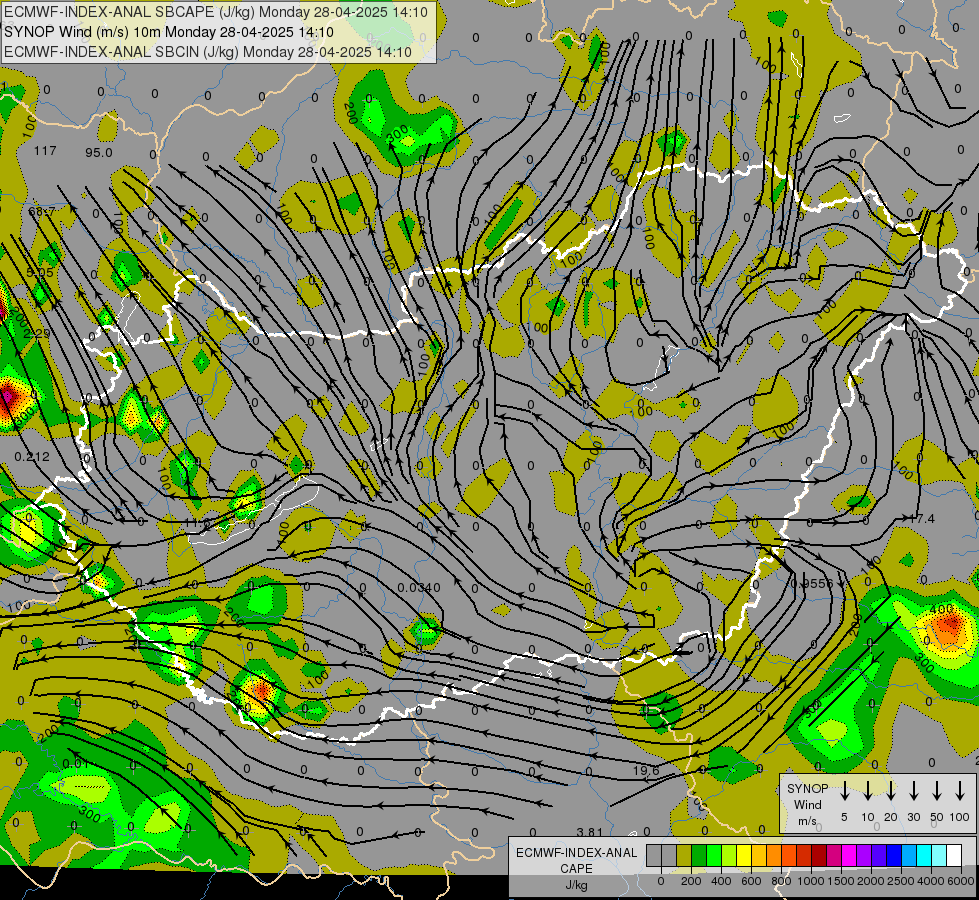Pick the pale cyan swatch beside white
The width and height of the screenshot is (979, 900).
click(x=940, y=855)
